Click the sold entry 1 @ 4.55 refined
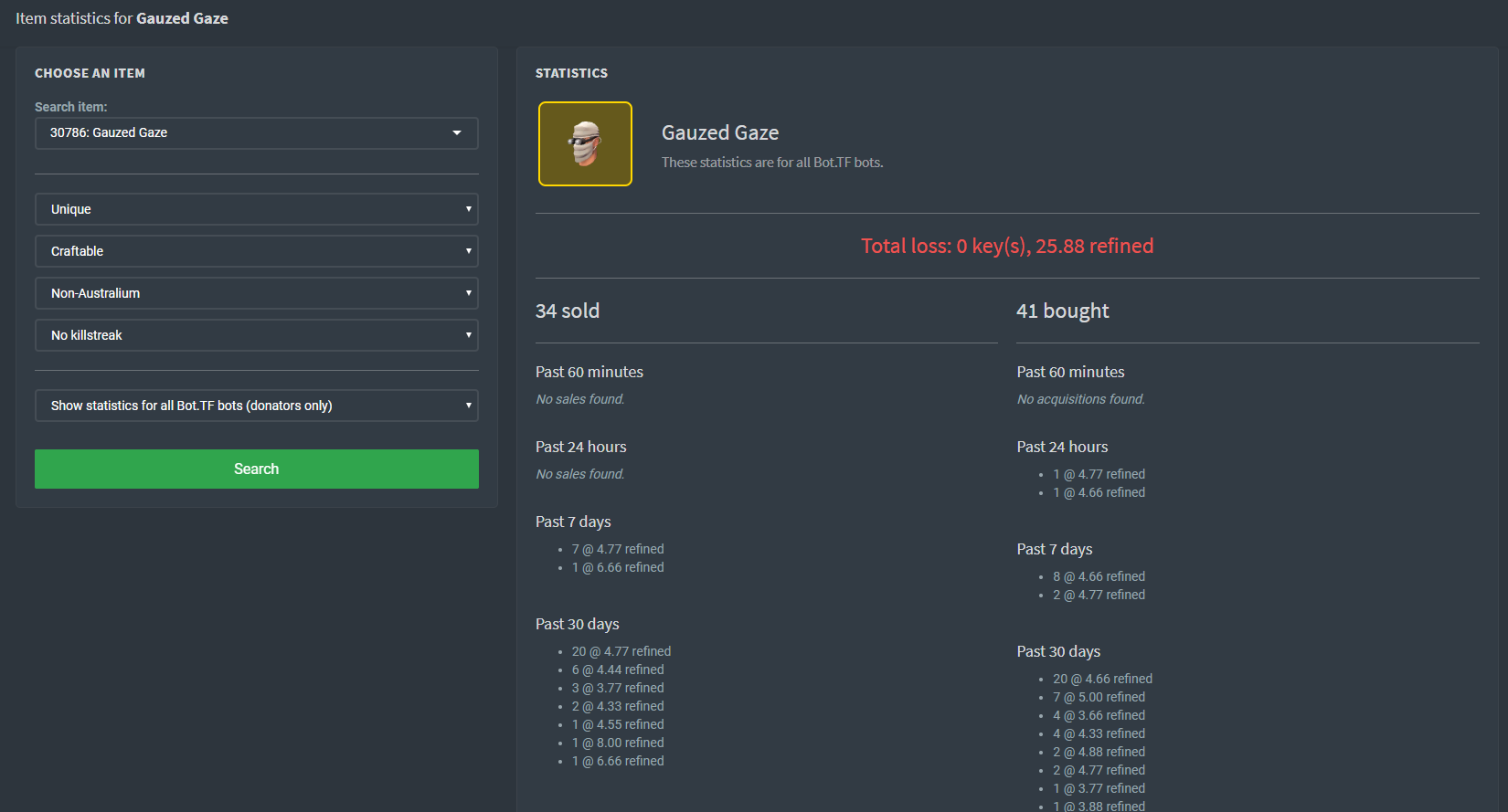 pos(618,724)
